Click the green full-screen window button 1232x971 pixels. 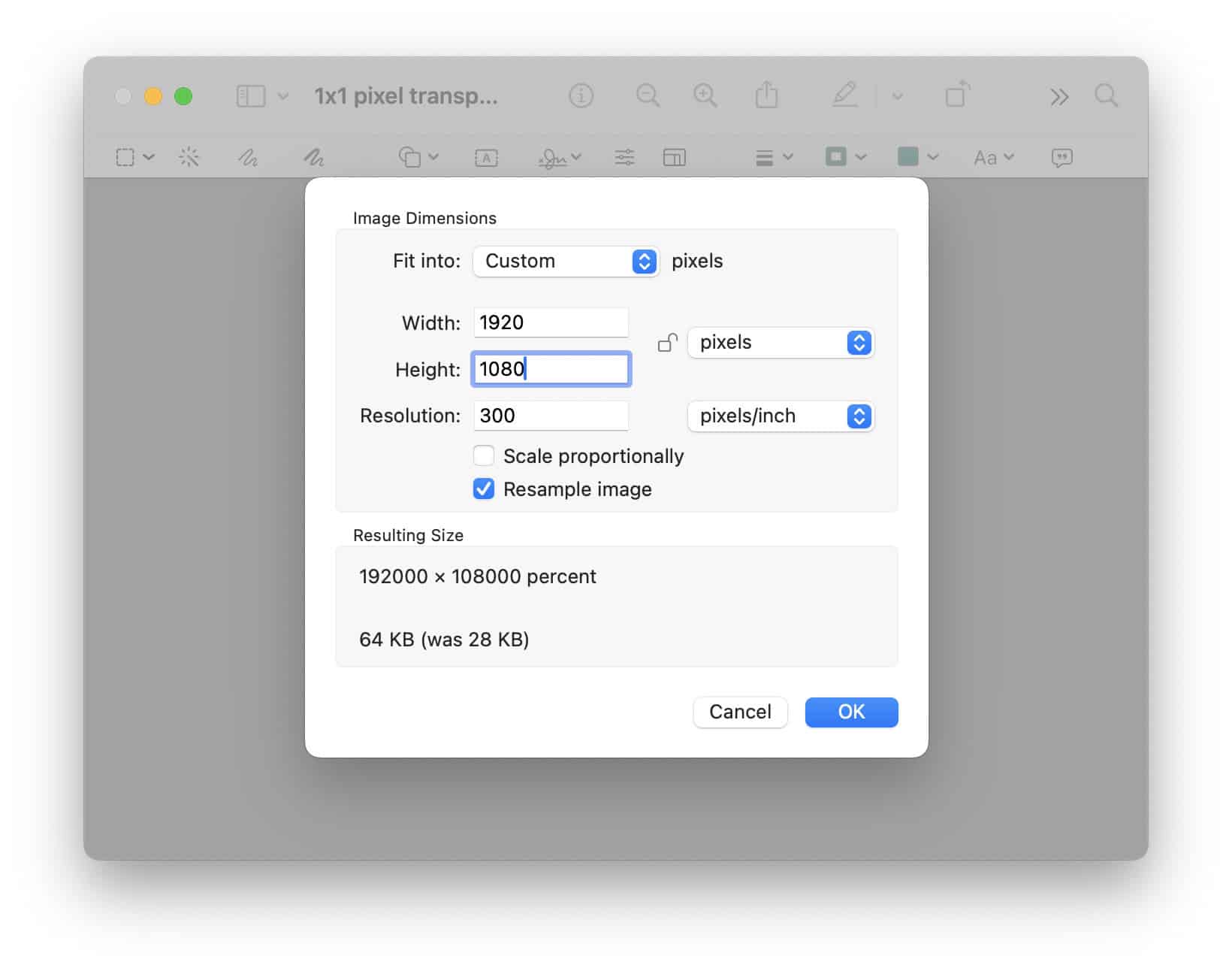point(183,96)
